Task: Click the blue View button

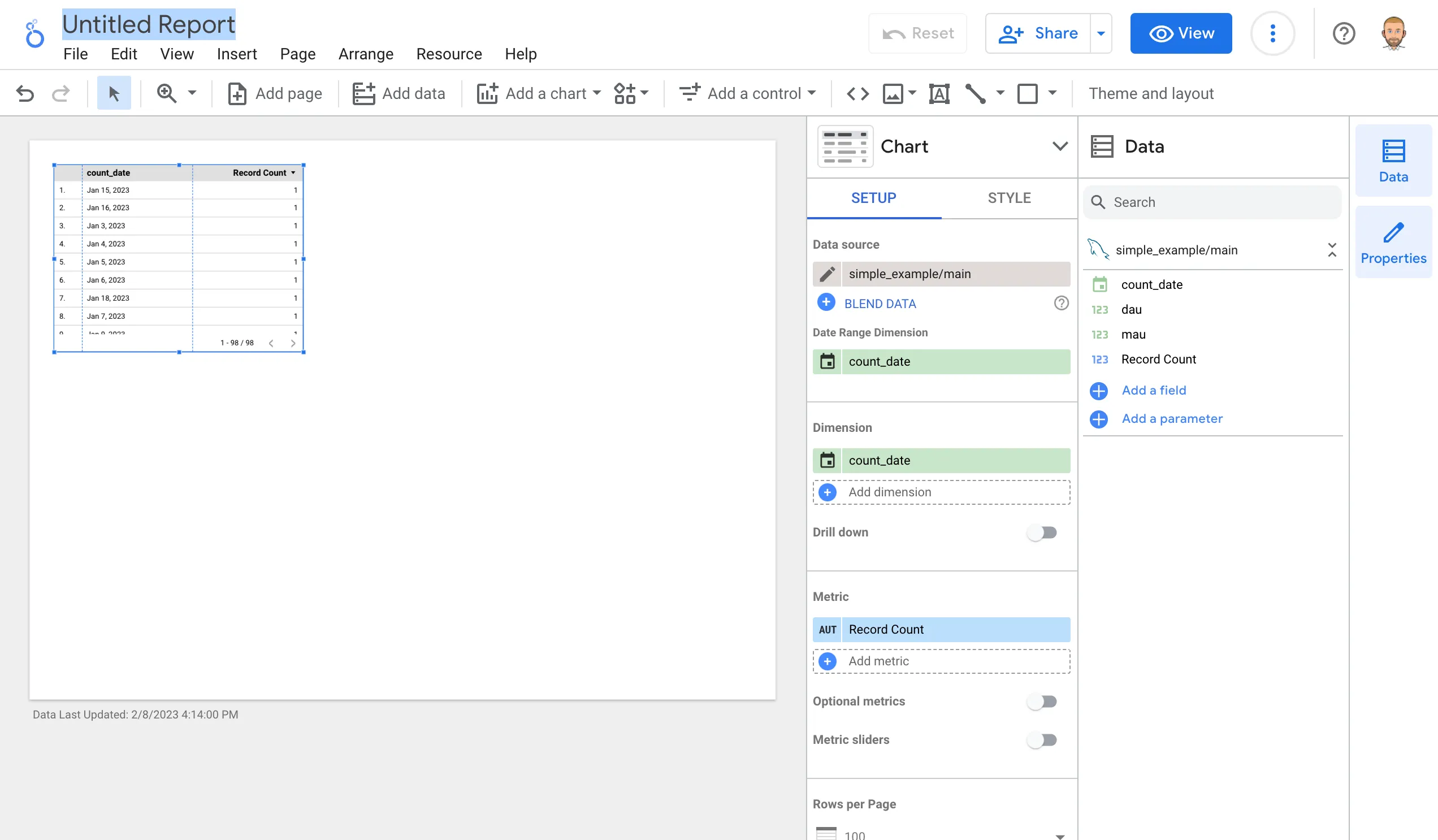Action: click(x=1181, y=33)
